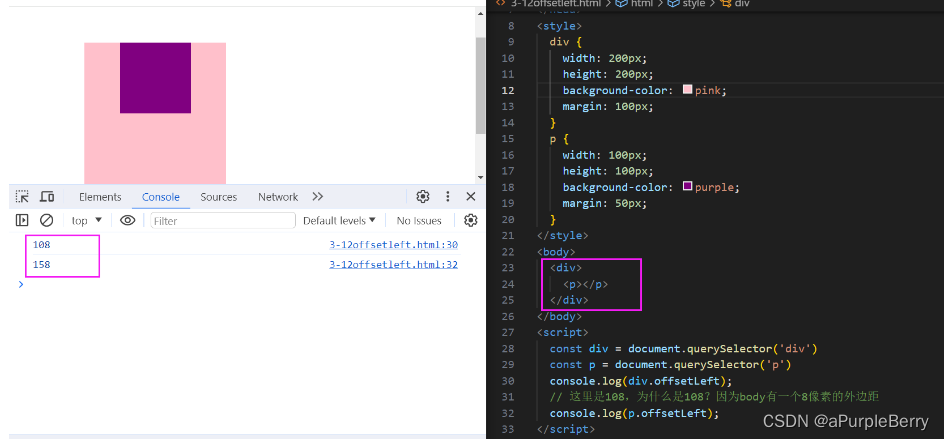This screenshot has height=441, width=945.
Task: Show the console sidebar
Action: click(x=22, y=220)
